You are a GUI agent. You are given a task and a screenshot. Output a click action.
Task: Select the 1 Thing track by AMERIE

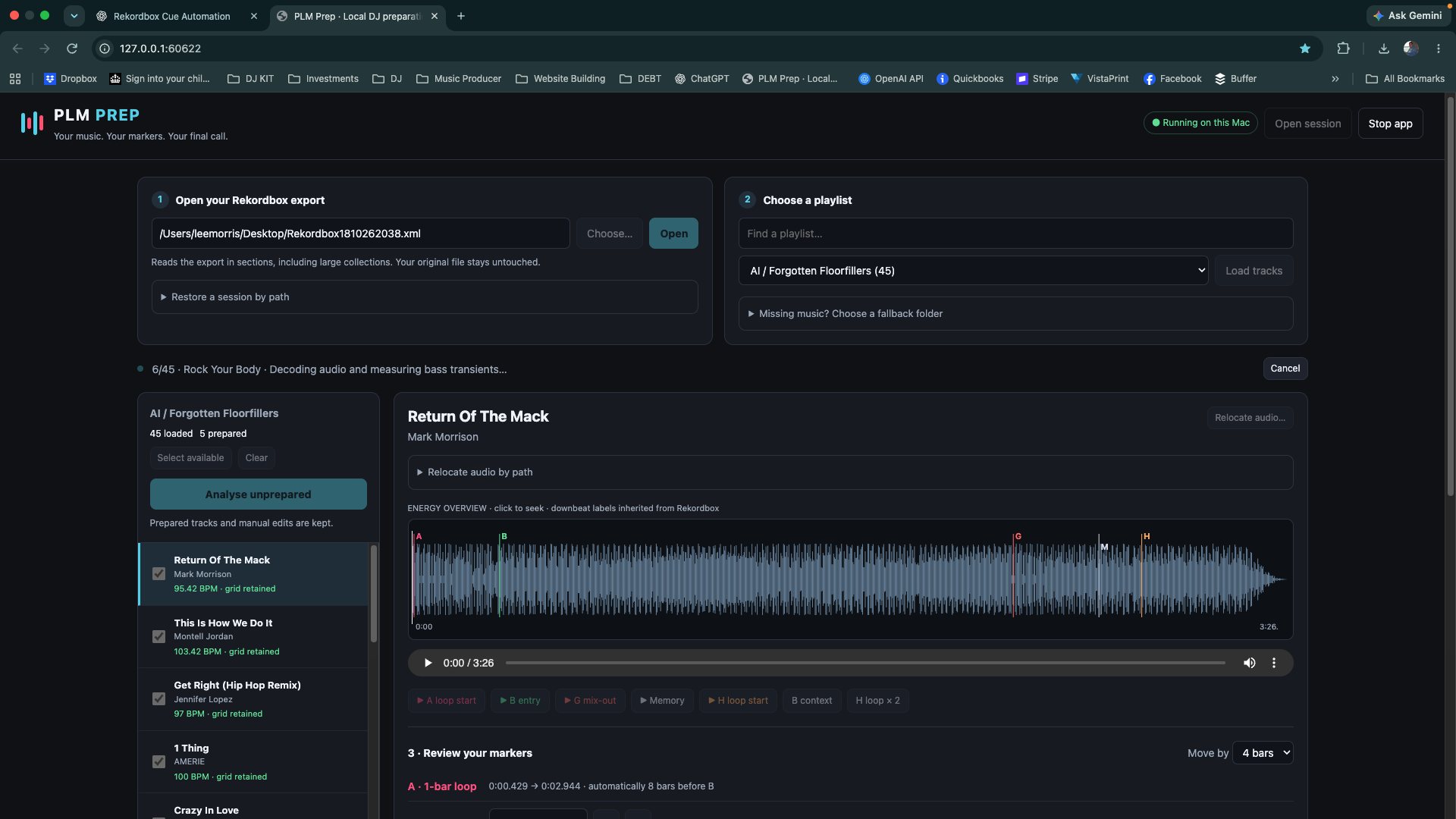(253, 762)
